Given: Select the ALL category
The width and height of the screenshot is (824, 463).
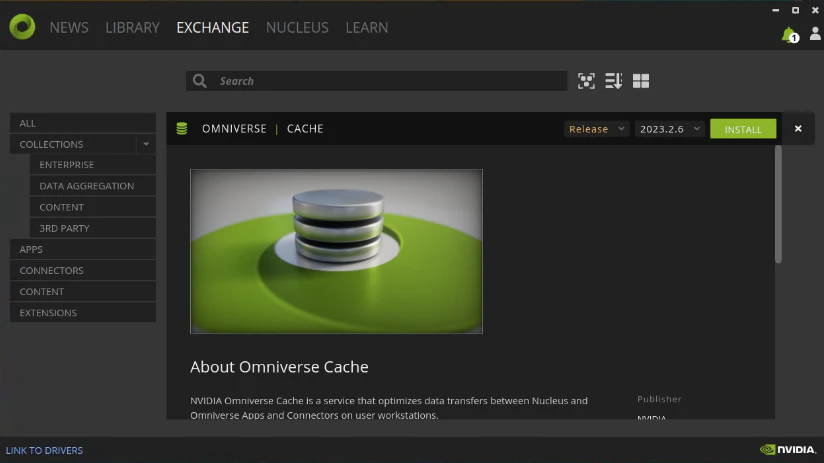Looking at the screenshot, I should tap(83, 123).
